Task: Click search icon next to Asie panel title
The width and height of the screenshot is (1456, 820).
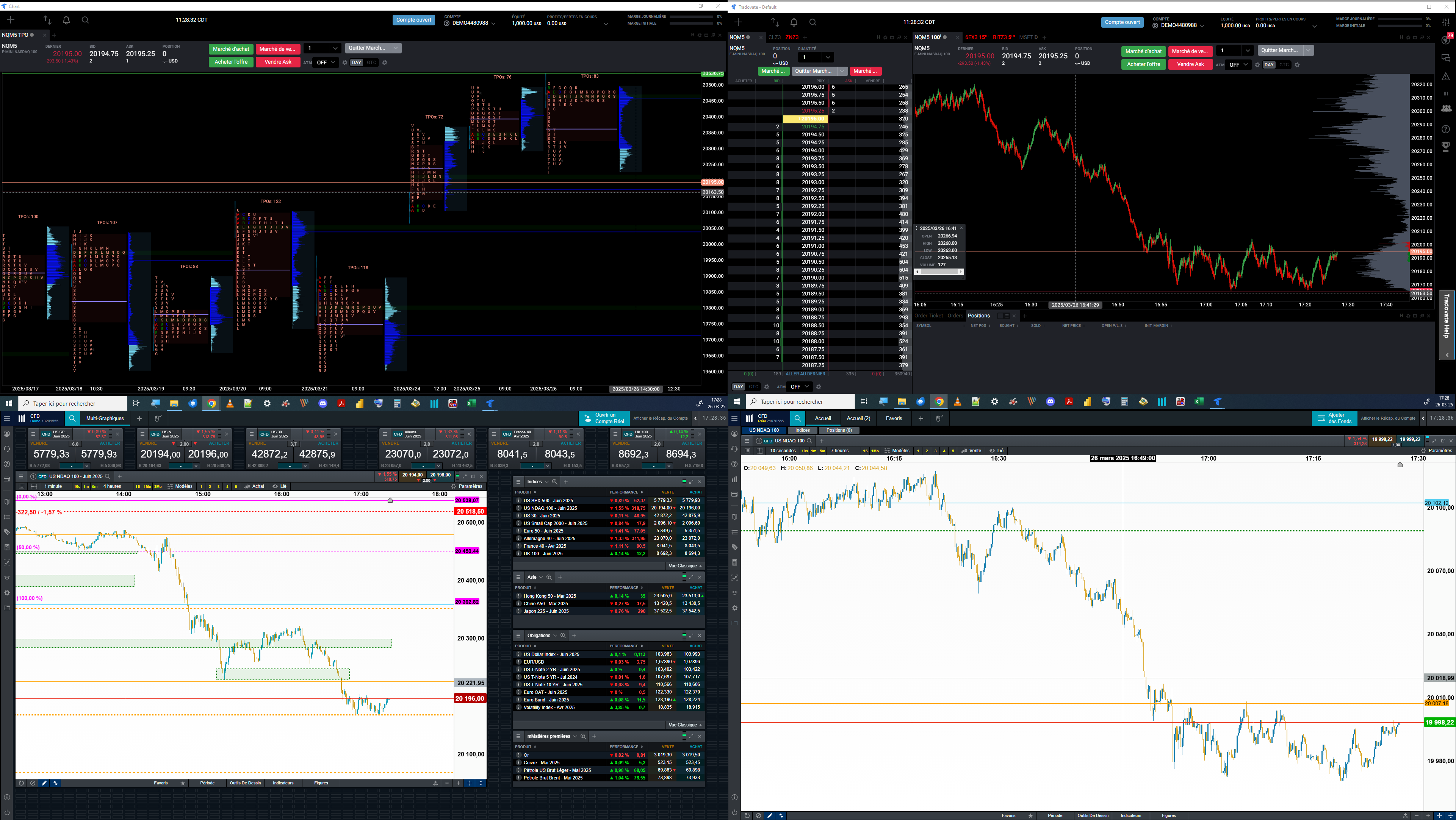Action: pos(549,577)
